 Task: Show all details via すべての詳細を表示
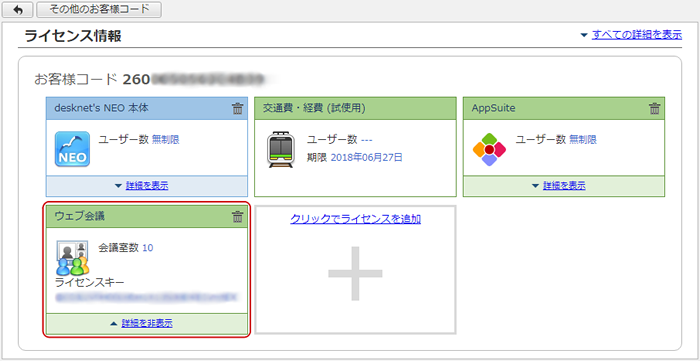tap(637, 34)
